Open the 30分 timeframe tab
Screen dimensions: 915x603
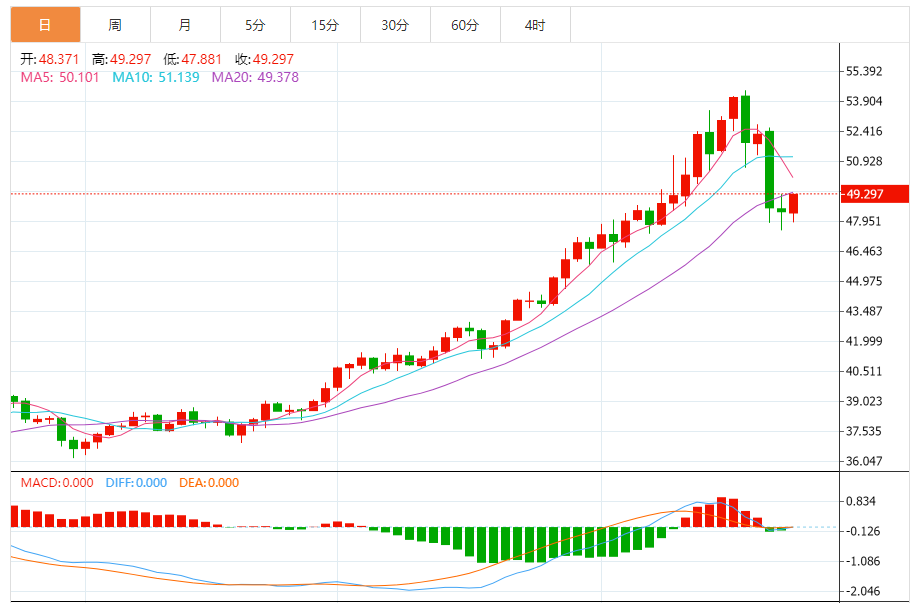(x=396, y=25)
